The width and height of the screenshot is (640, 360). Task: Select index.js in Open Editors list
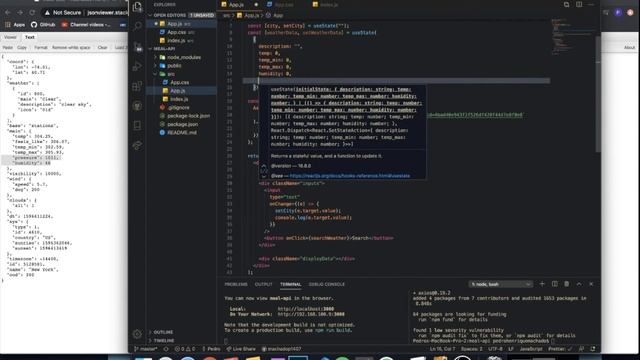[181, 41]
